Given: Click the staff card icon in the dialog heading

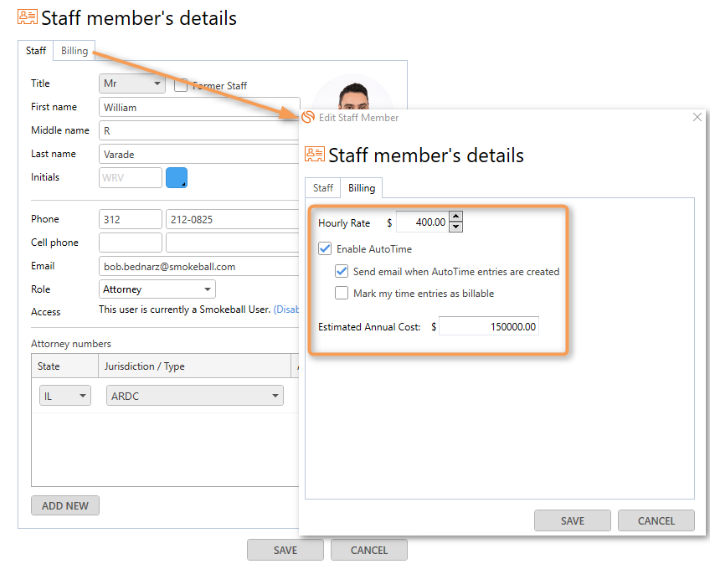Looking at the screenshot, I should click(x=315, y=154).
